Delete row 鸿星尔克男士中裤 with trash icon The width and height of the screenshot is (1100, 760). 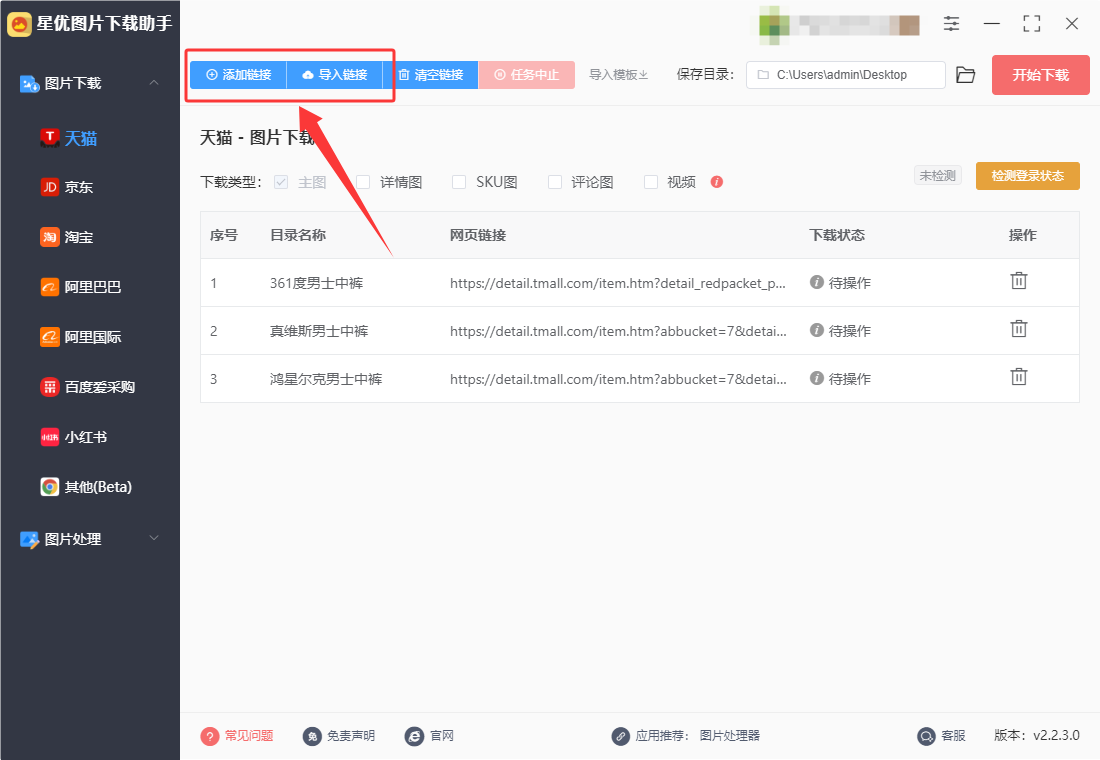(x=1019, y=377)
